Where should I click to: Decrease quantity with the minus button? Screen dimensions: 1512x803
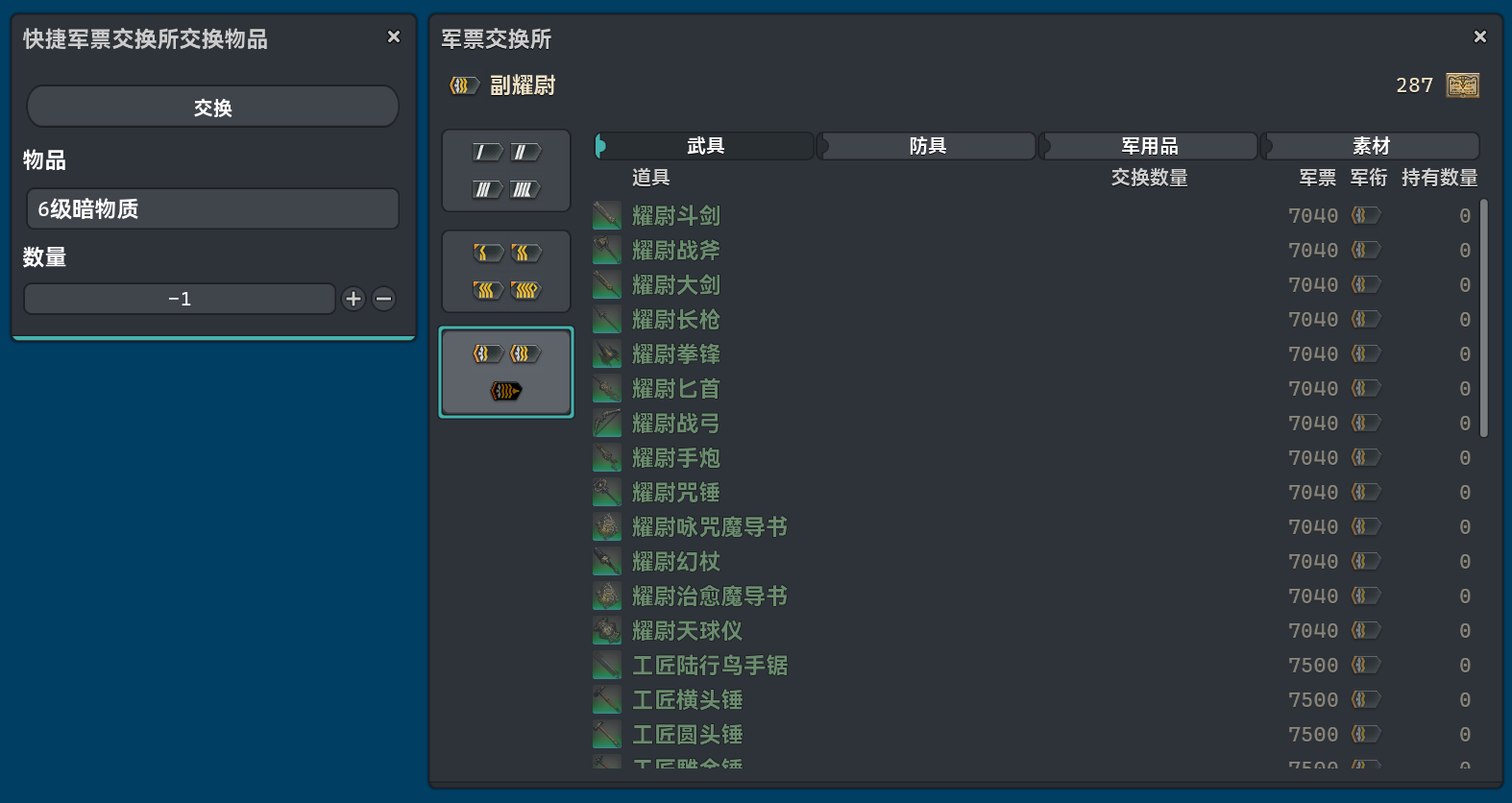(384, 299)
